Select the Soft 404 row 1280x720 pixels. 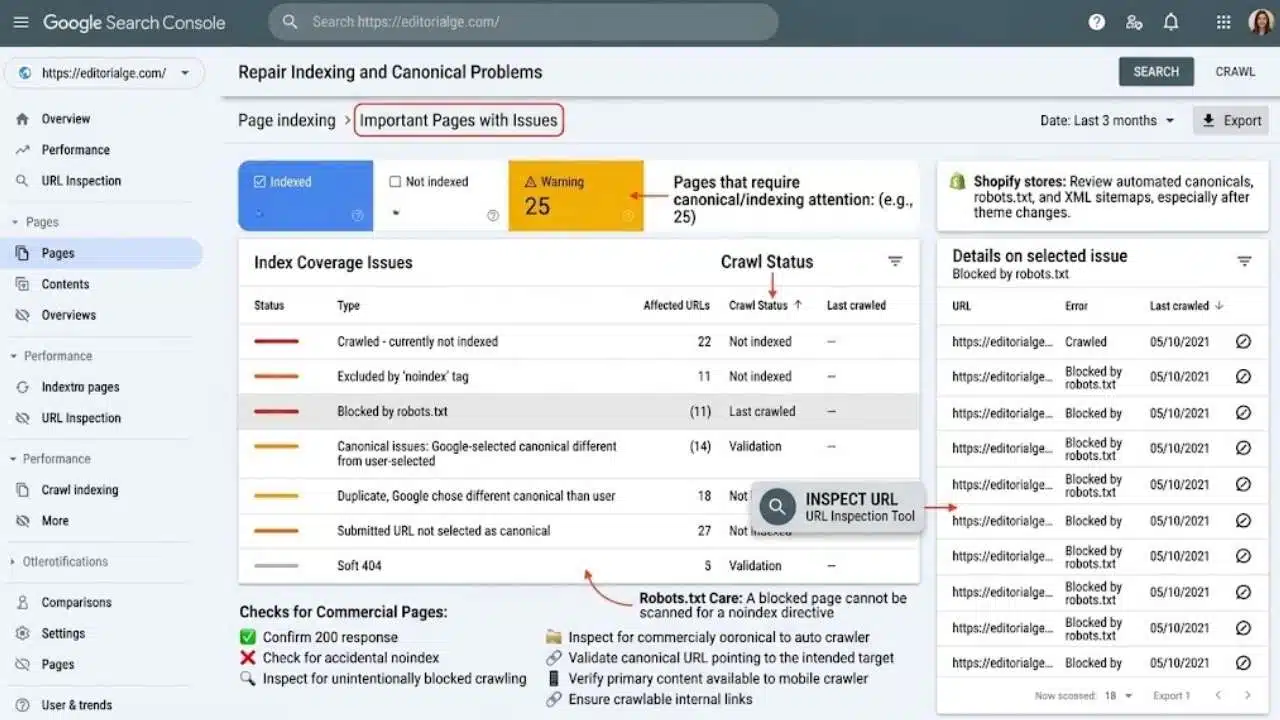[579, 566]
